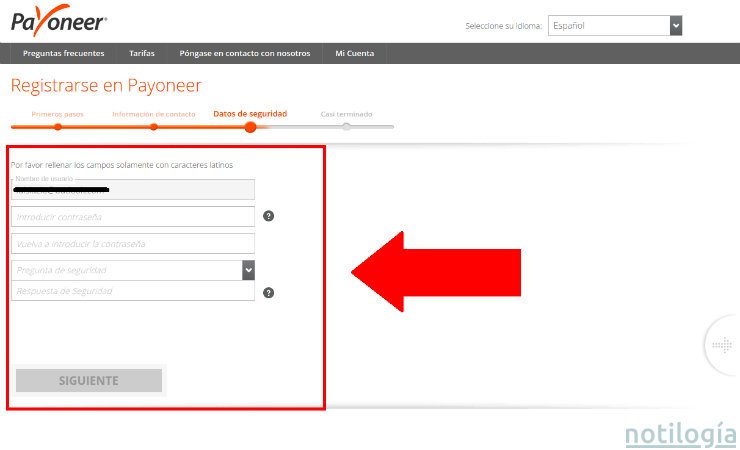The width and height of the screenshot is (740, 450).
Task: Open the Español language dropdown
Action: tap(615, 25)
